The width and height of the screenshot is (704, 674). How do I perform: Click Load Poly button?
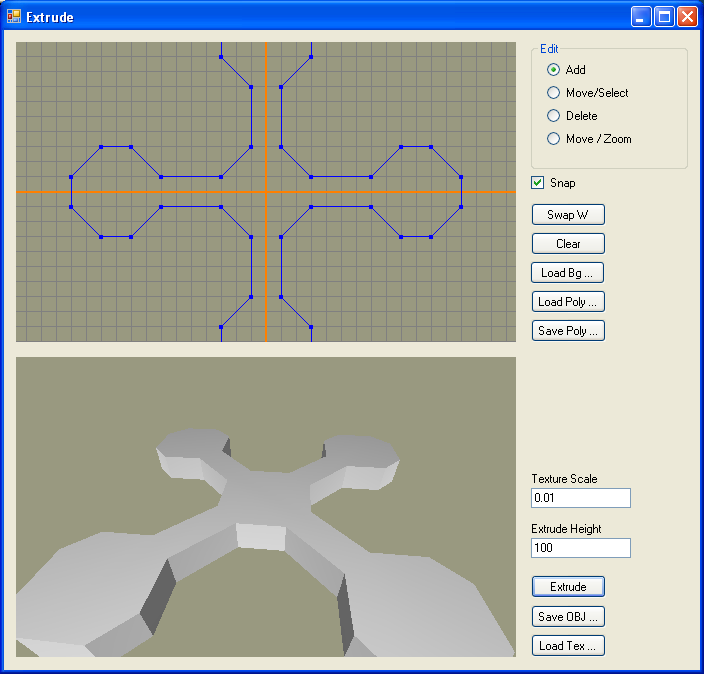(x=568, y=302)
